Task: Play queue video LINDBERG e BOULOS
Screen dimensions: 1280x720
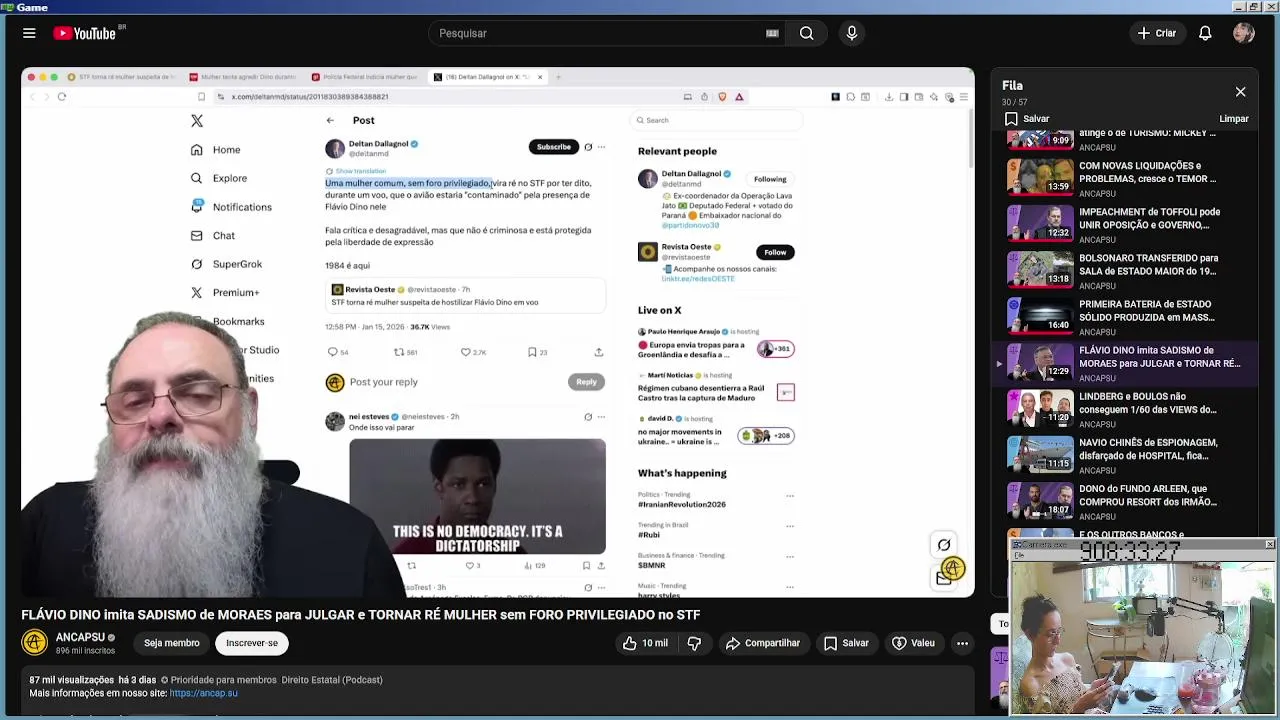Action: point(1127,408)
